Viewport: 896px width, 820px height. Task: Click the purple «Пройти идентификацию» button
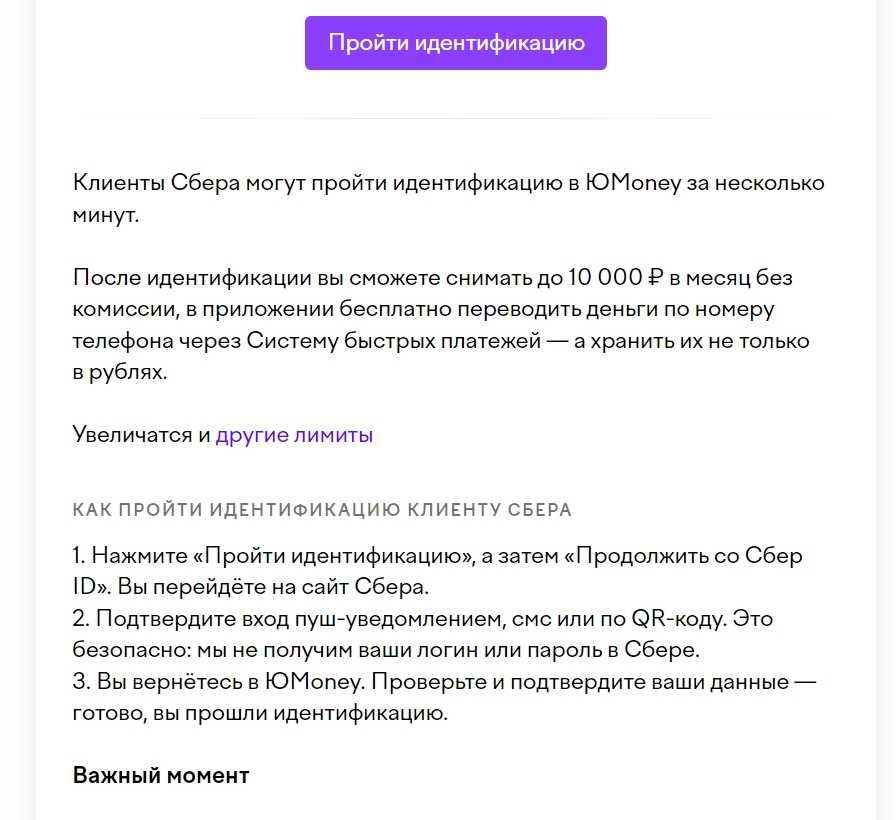pyautogui.click(x=455, y=43)
